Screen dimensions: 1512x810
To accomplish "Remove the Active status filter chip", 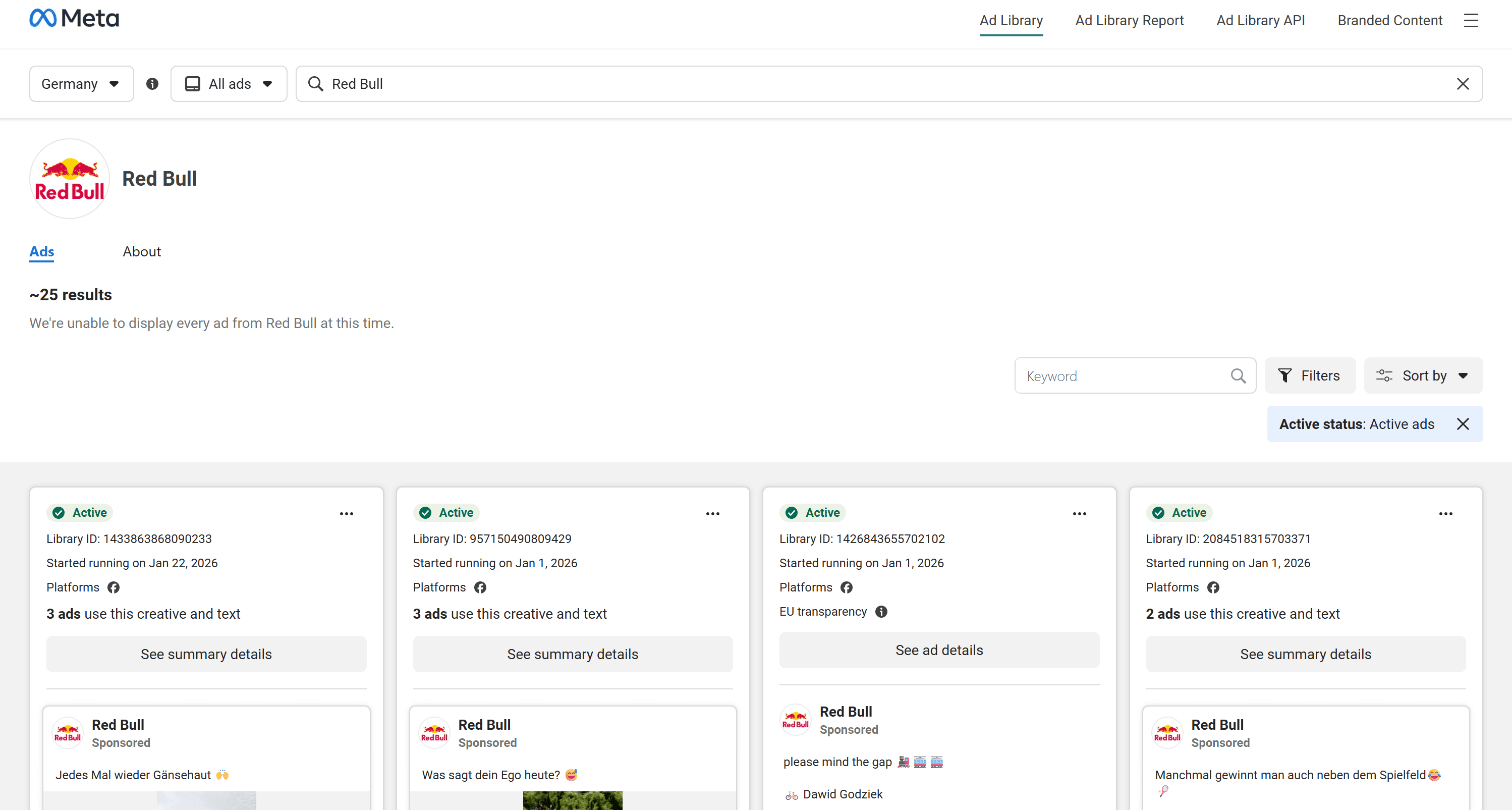I will coord(1463,424).
